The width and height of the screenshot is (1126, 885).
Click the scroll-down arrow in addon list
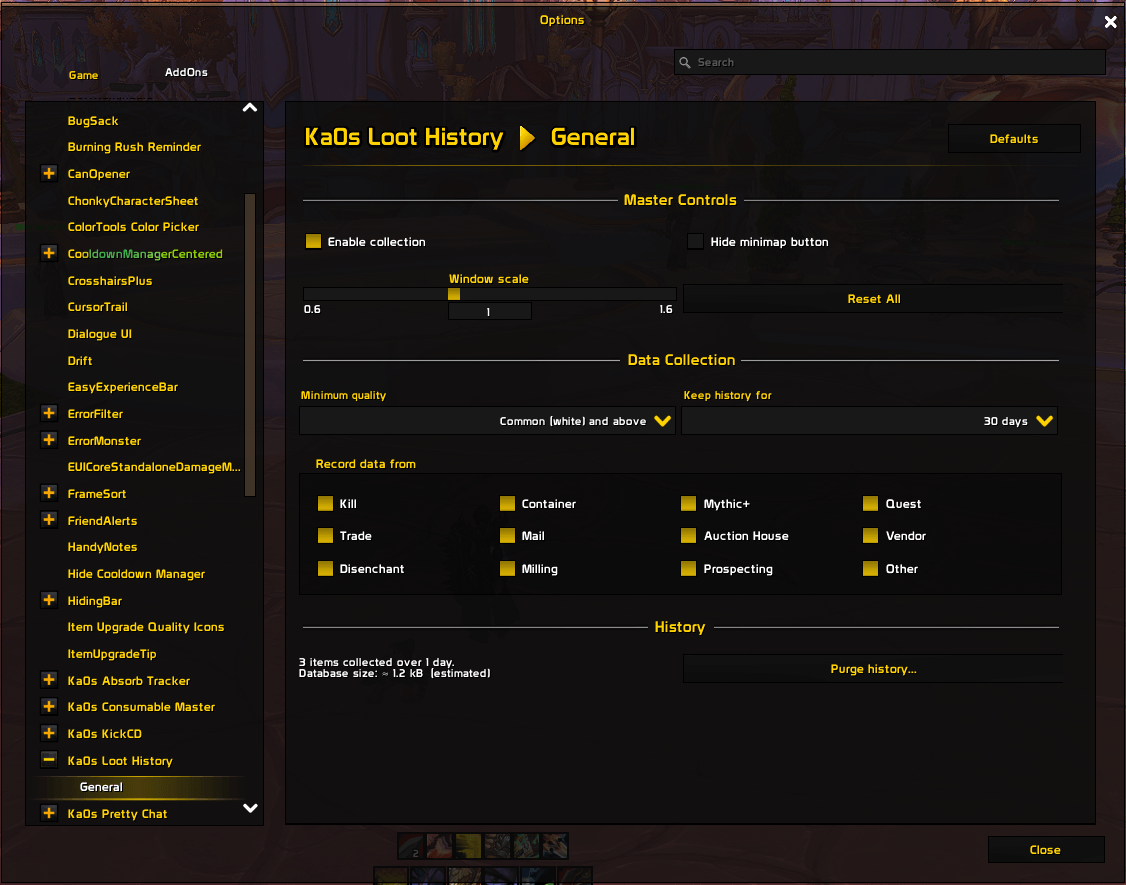tap(250, 808)
